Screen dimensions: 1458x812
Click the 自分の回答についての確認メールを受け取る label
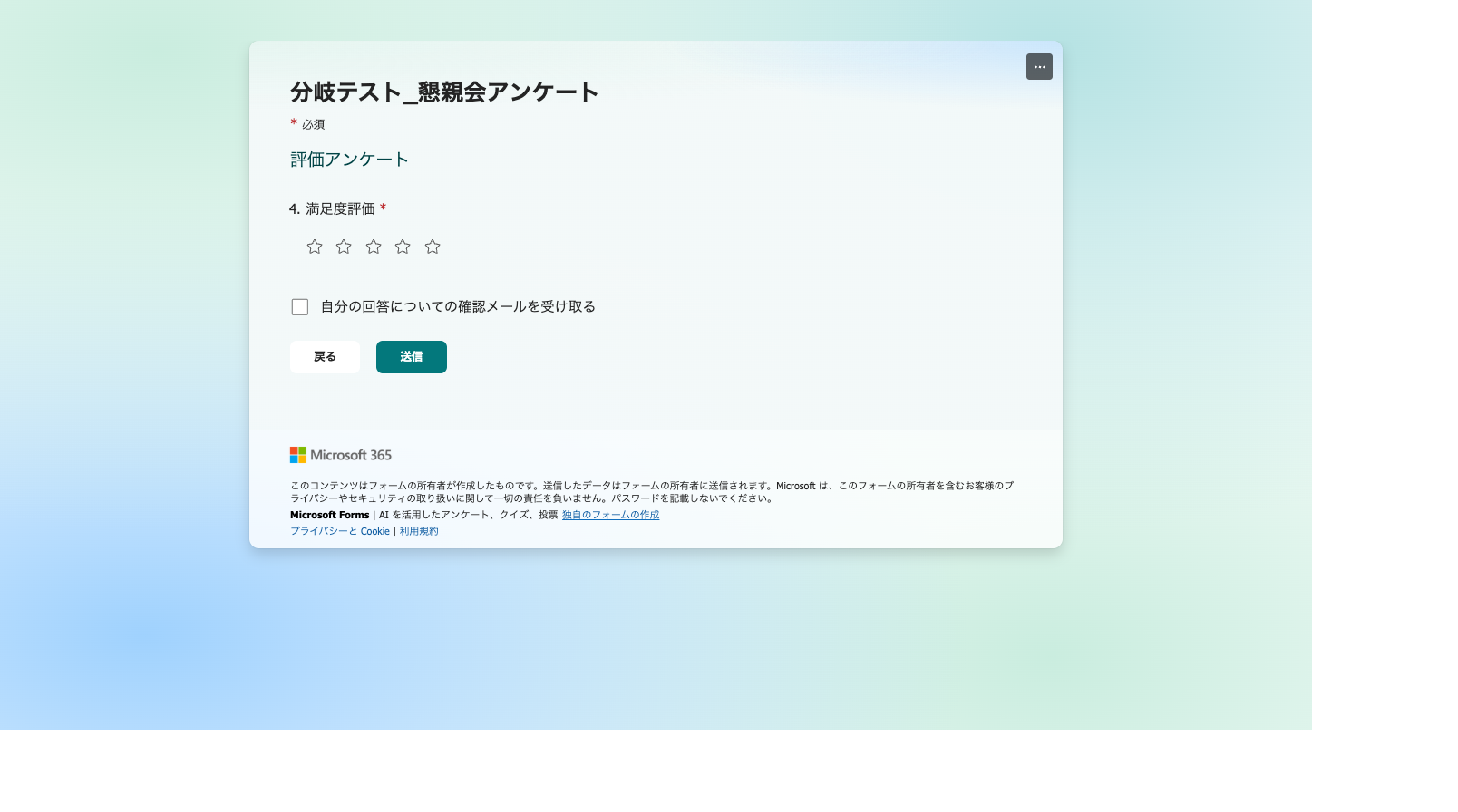[458, 307]
